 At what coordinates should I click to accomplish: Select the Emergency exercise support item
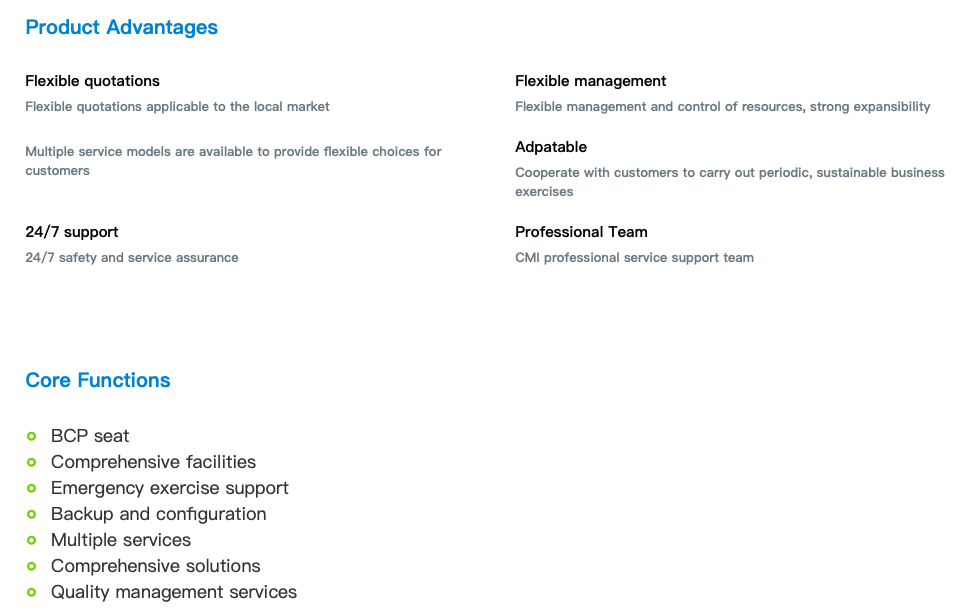(170, 488)
